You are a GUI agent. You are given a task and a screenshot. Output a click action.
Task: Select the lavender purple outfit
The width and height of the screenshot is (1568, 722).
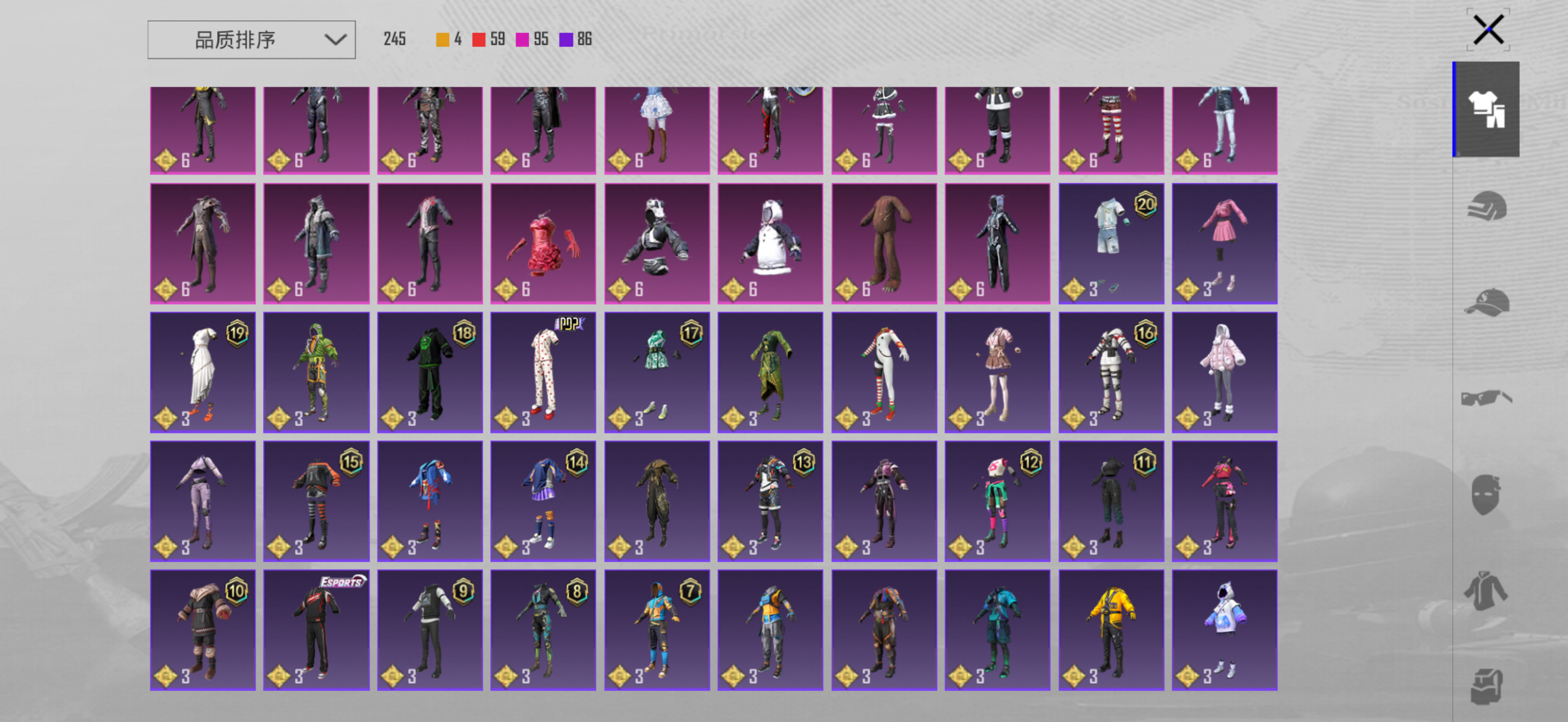[203, 502]
